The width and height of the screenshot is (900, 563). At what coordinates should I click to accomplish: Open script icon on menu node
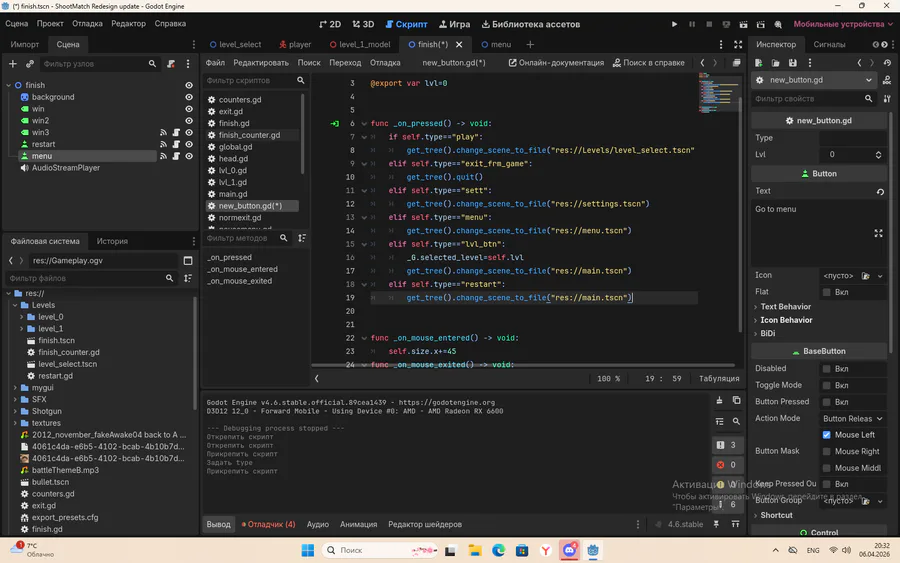coord(176,156)
